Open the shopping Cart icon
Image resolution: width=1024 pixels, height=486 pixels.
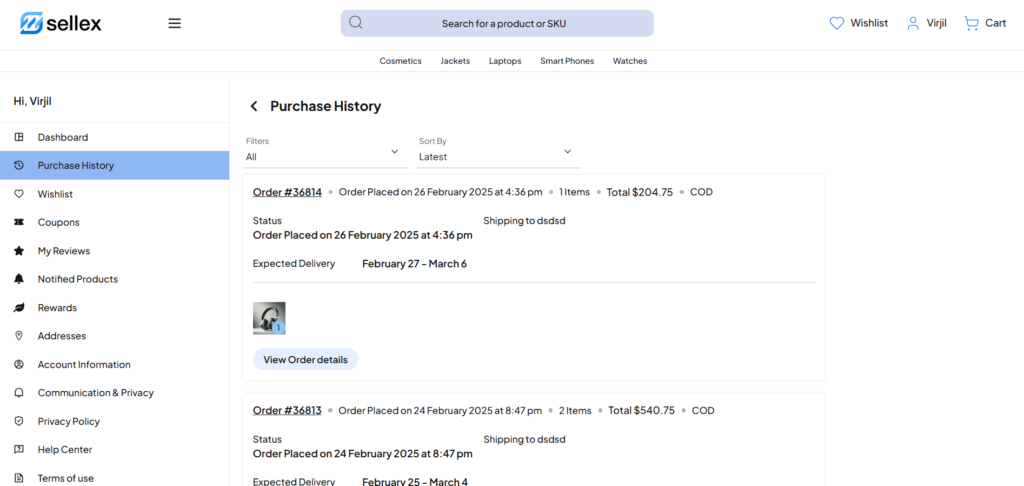(971, 23)
